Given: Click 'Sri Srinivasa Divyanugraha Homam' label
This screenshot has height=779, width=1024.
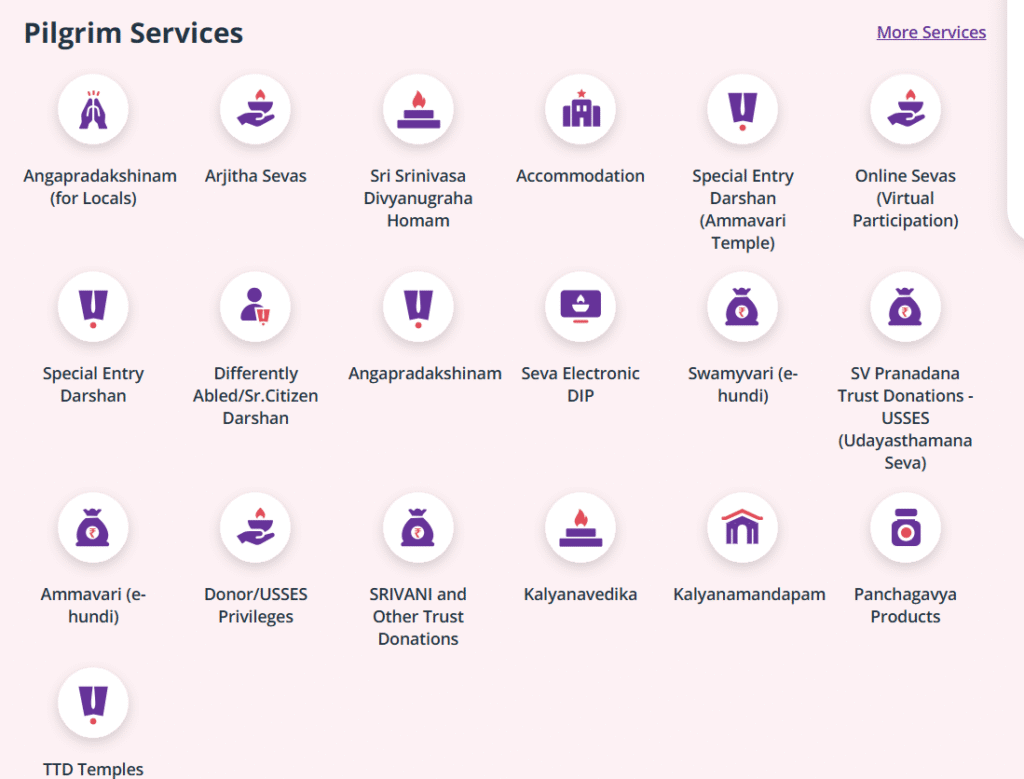Looking at the screenshot, I should (418, 198).
